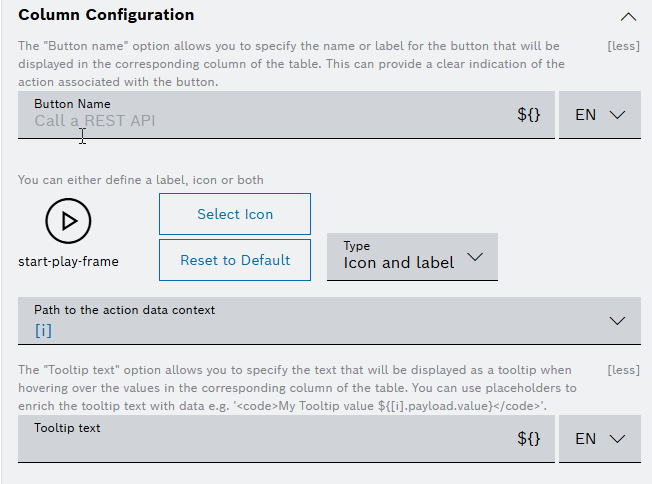Click the chevron arrow in the Type selector
Viewport: 652px width, 484px height.
click(475, 257)
